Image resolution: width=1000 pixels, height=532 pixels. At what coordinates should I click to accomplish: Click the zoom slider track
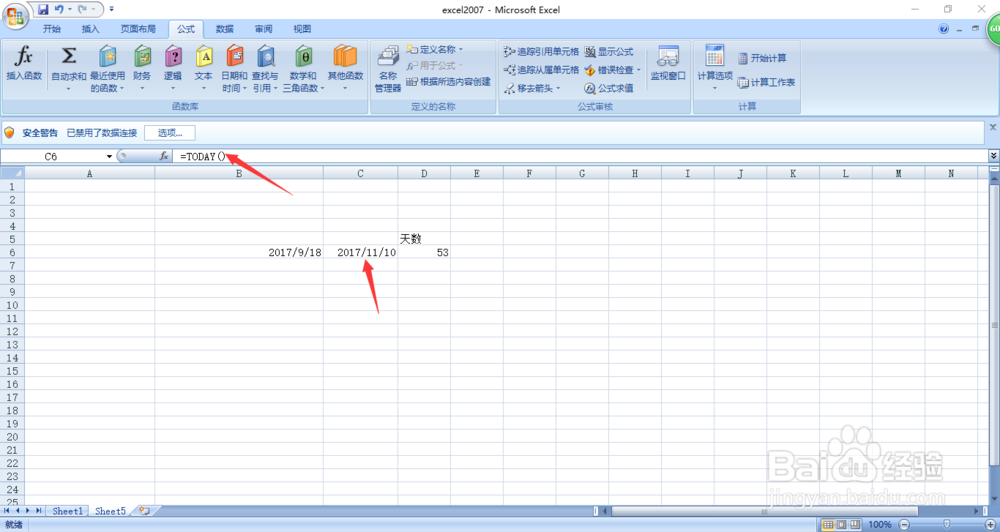coord(946,524)
